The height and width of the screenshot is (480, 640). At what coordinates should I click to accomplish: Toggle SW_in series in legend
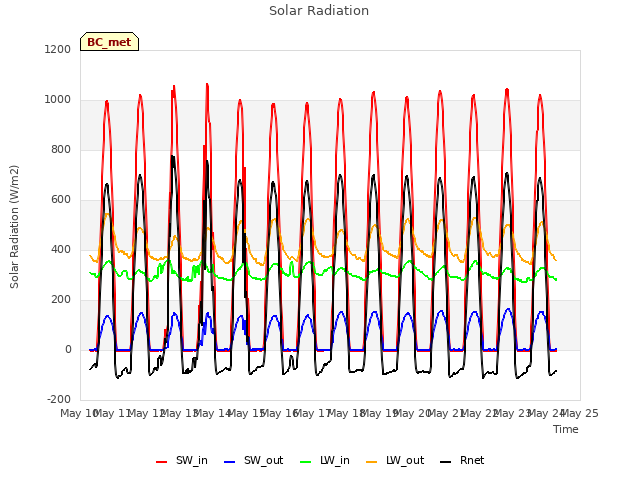(x=182, y=460)
